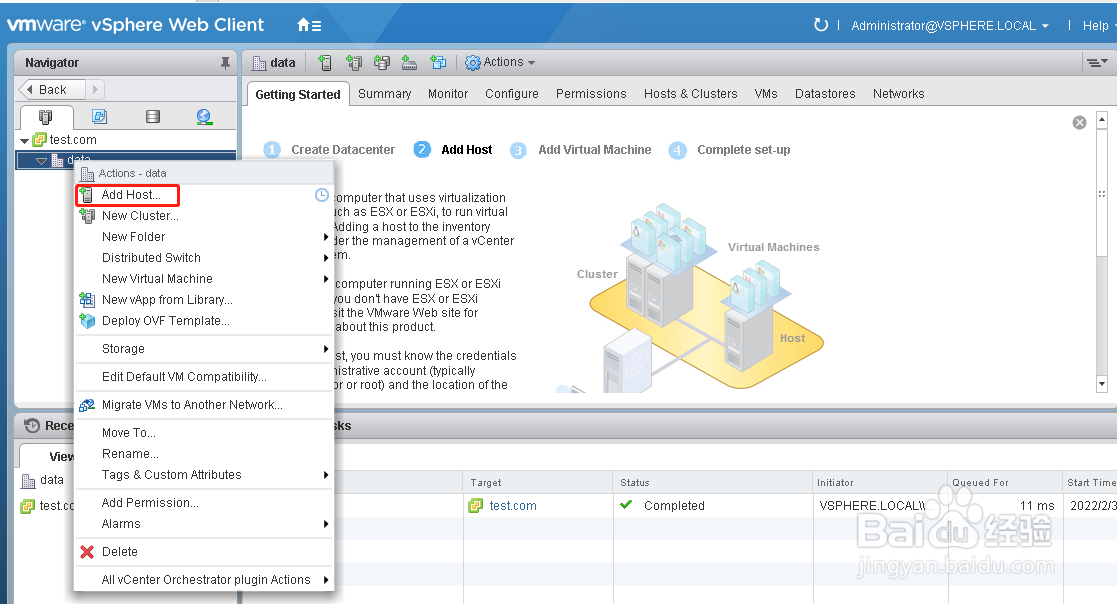Open the VMs tab

(766, 93)
